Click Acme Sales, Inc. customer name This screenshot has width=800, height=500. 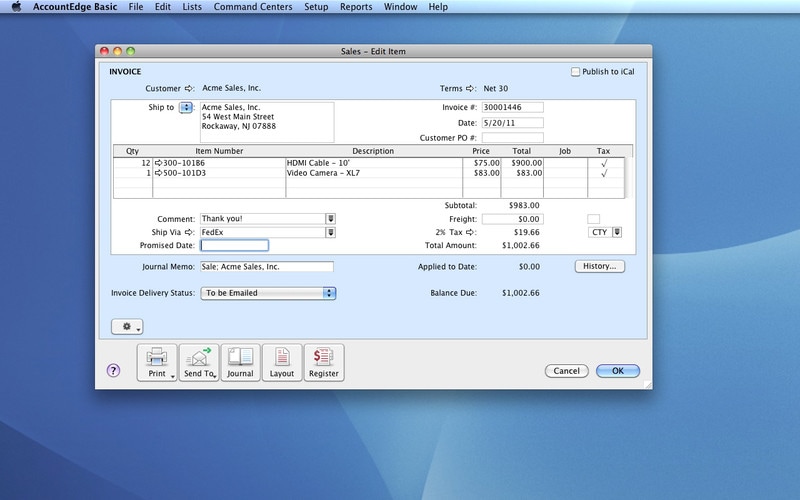pos(232,88)
